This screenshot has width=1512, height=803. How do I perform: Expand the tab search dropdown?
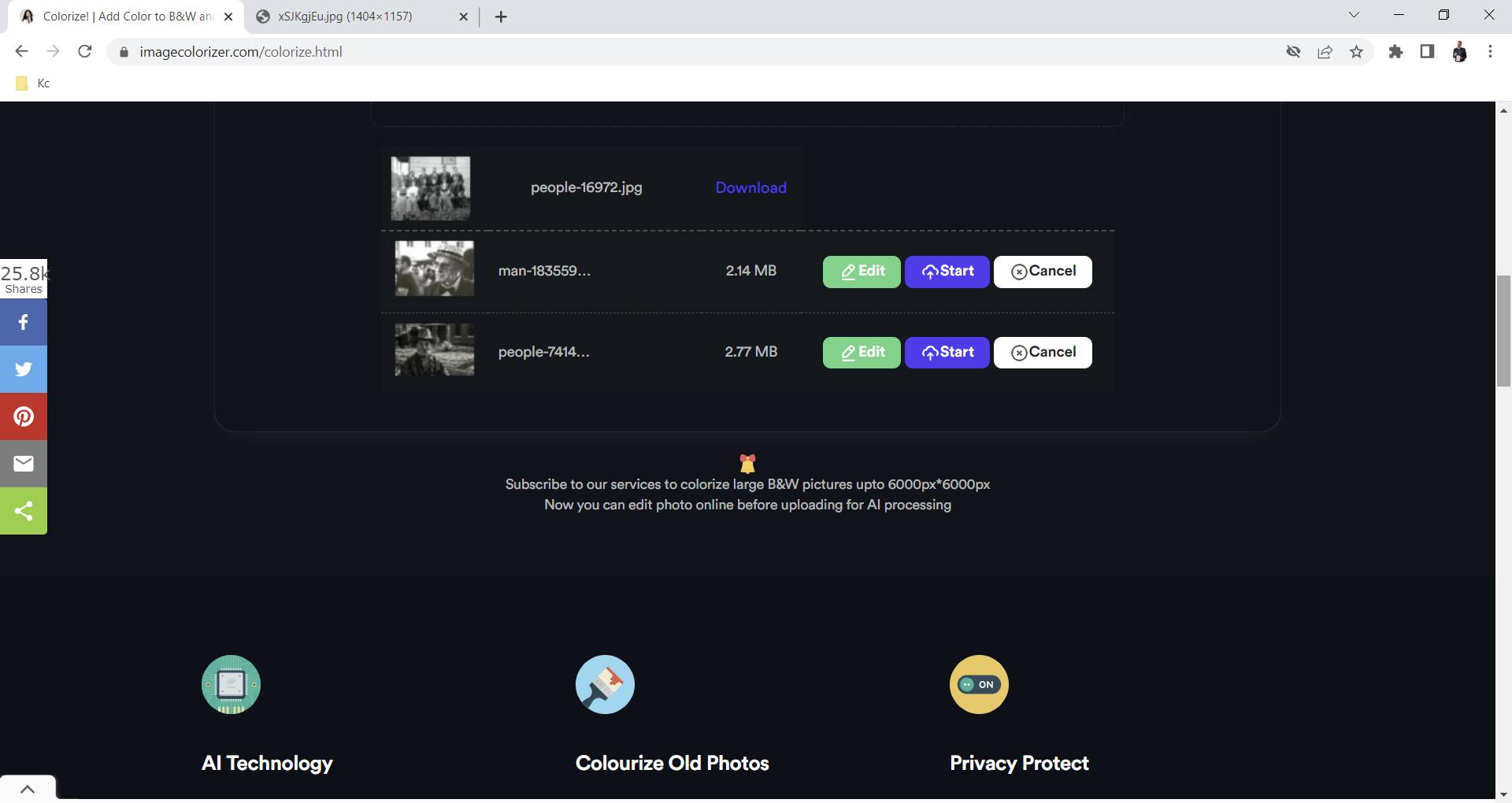pos(1354,15)
